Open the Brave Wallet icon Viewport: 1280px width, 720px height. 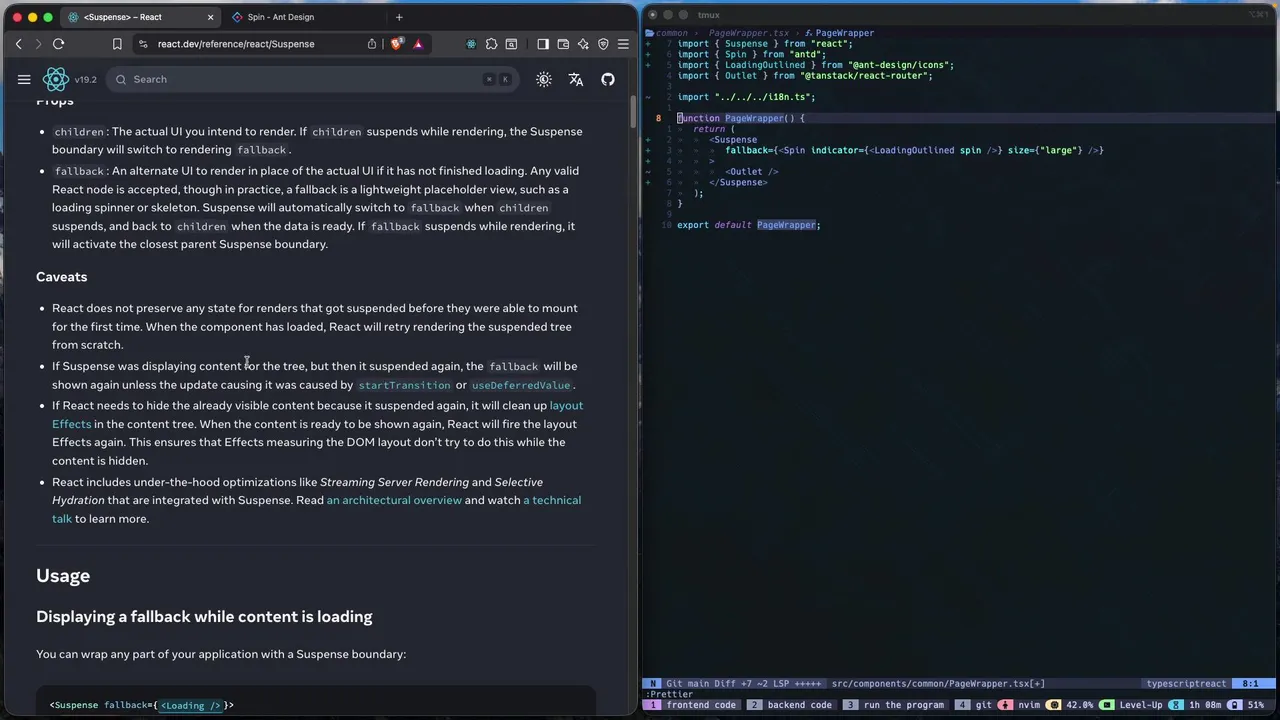coord(563,44)
